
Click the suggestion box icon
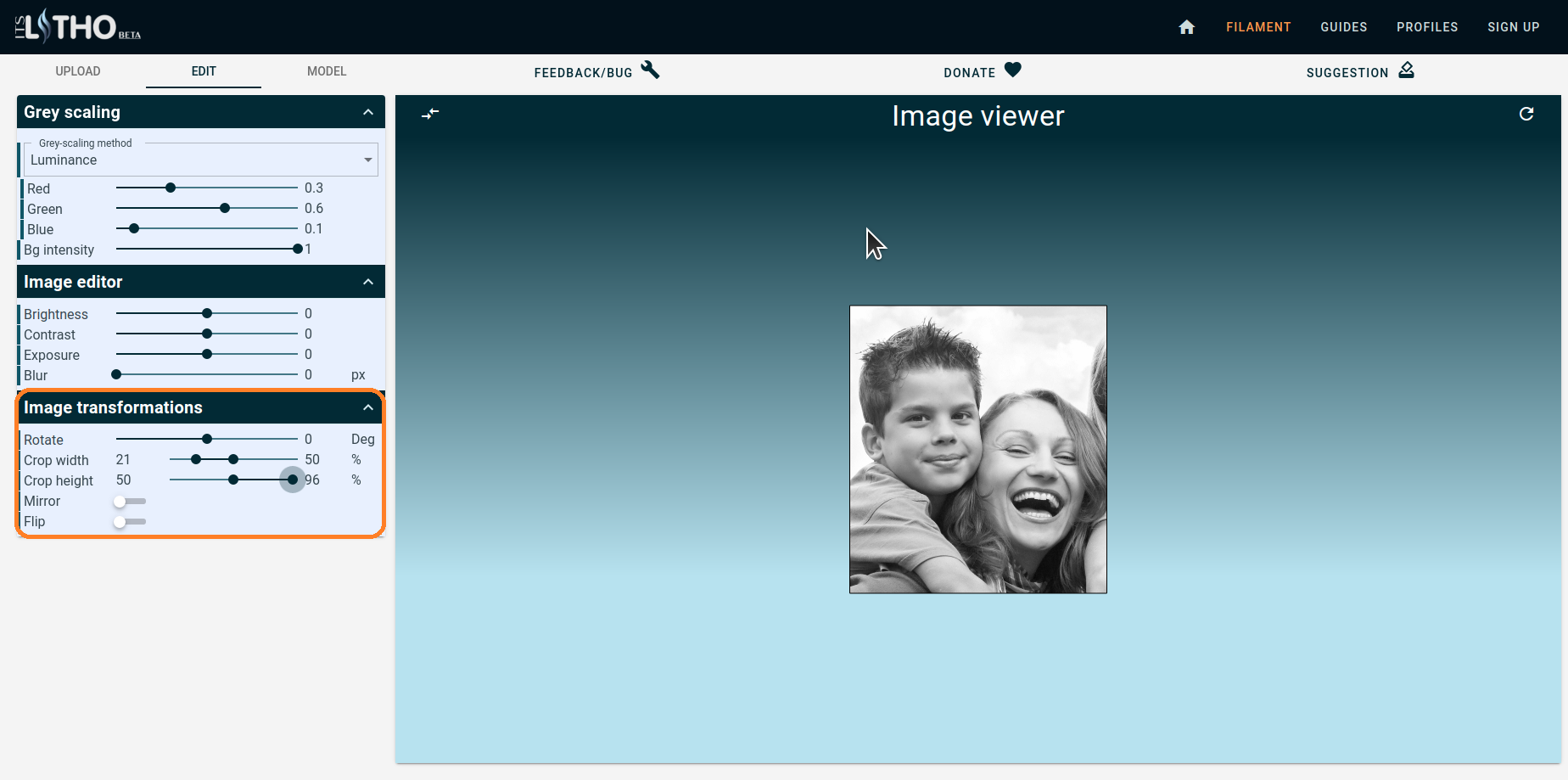(1406, 70)
